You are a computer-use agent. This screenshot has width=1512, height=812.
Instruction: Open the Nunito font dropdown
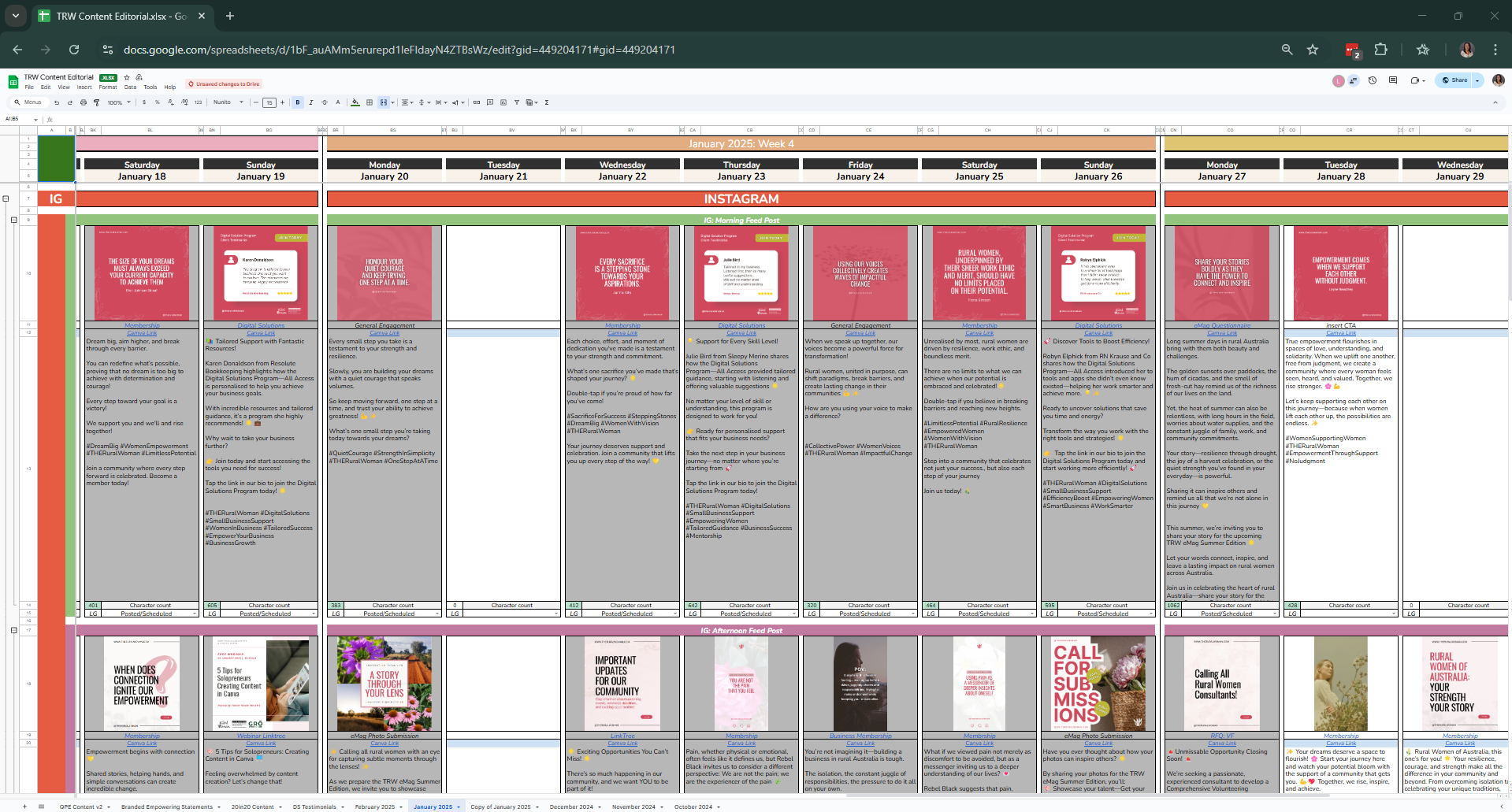(229, 102)
